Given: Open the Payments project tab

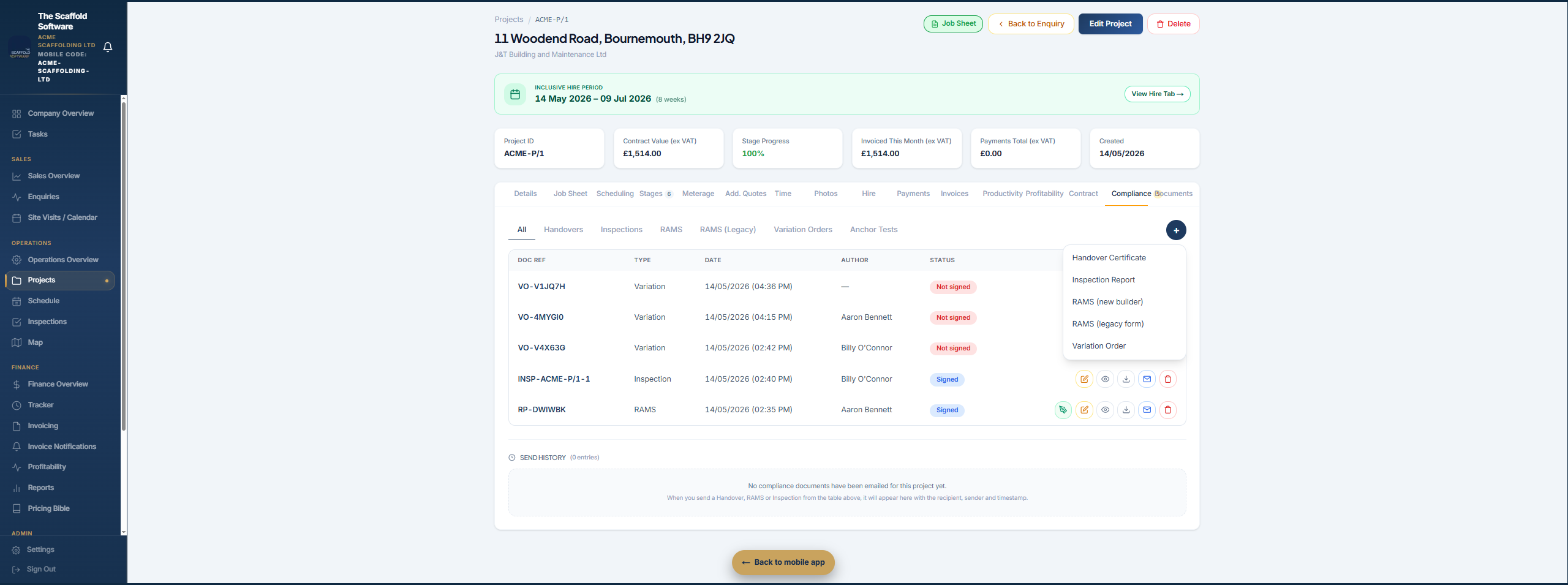Looking at the screenshot, I should pos(913,194).
